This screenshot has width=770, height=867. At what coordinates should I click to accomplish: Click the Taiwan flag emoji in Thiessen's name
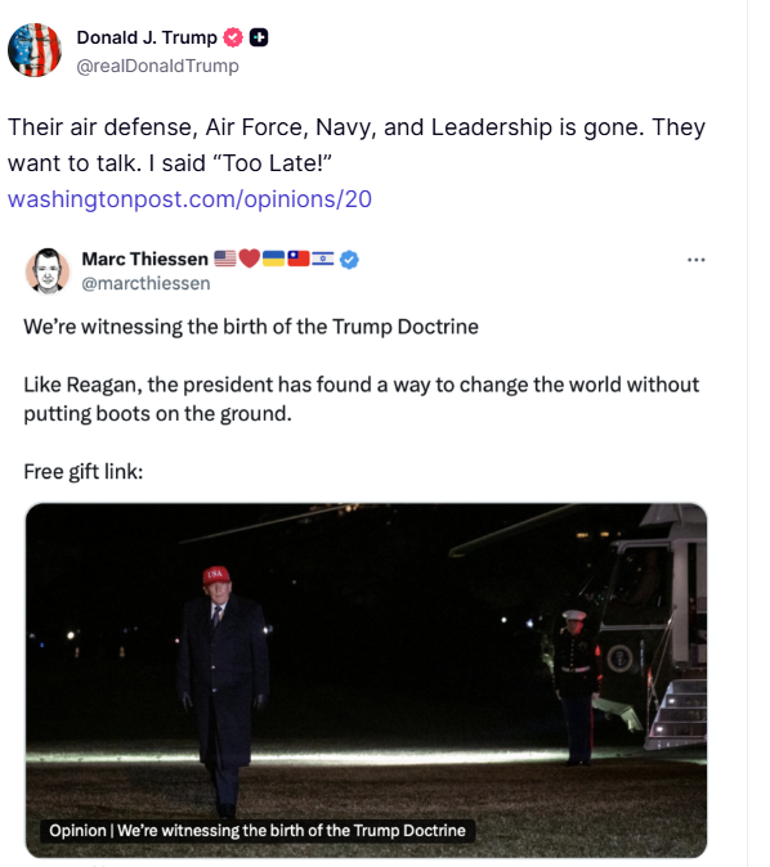tap(298, 259)
